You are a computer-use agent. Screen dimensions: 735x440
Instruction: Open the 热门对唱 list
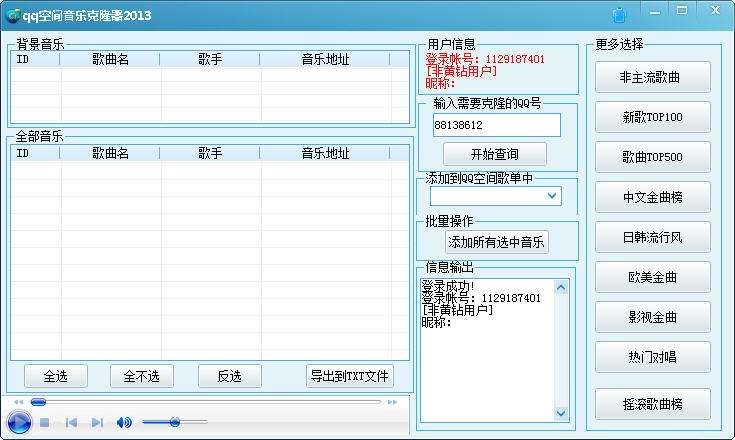coord(652,358)
